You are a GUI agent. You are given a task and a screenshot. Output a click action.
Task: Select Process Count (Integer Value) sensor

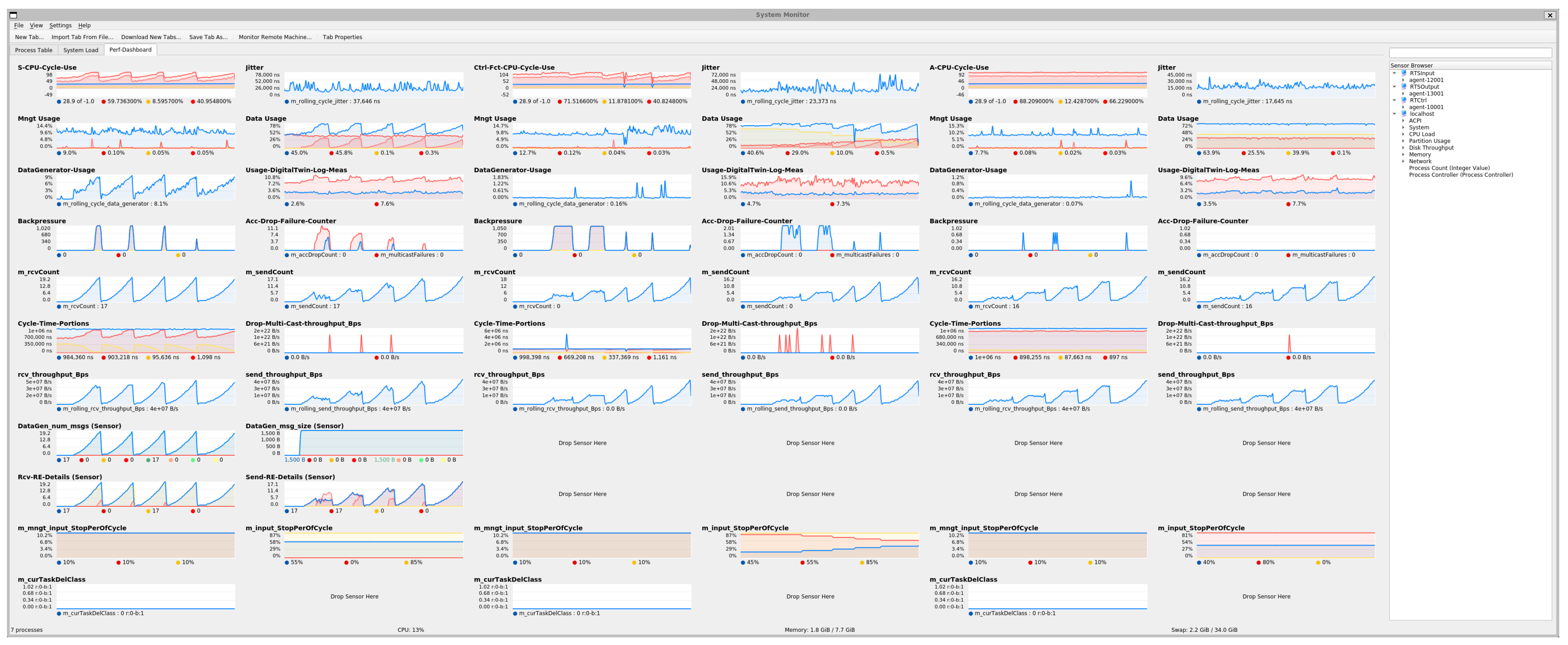pyautogui.click(x=1449, y=168)
